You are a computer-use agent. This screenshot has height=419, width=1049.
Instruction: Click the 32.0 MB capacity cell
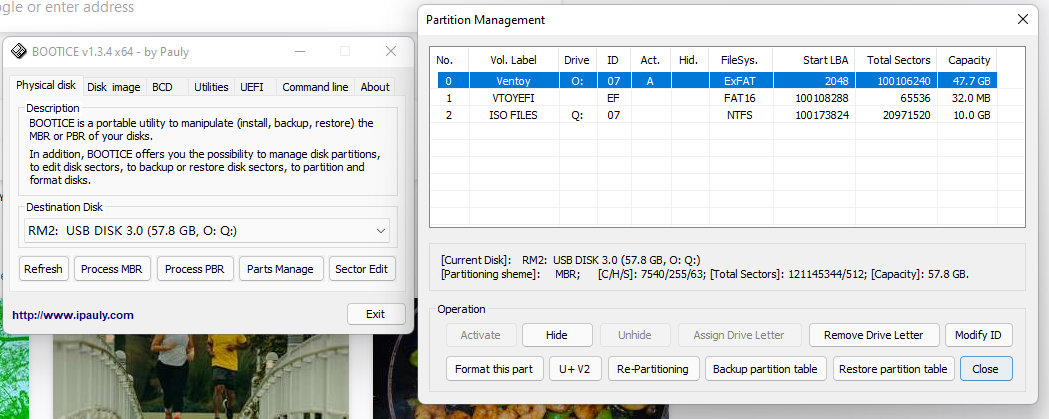(967, 98)
